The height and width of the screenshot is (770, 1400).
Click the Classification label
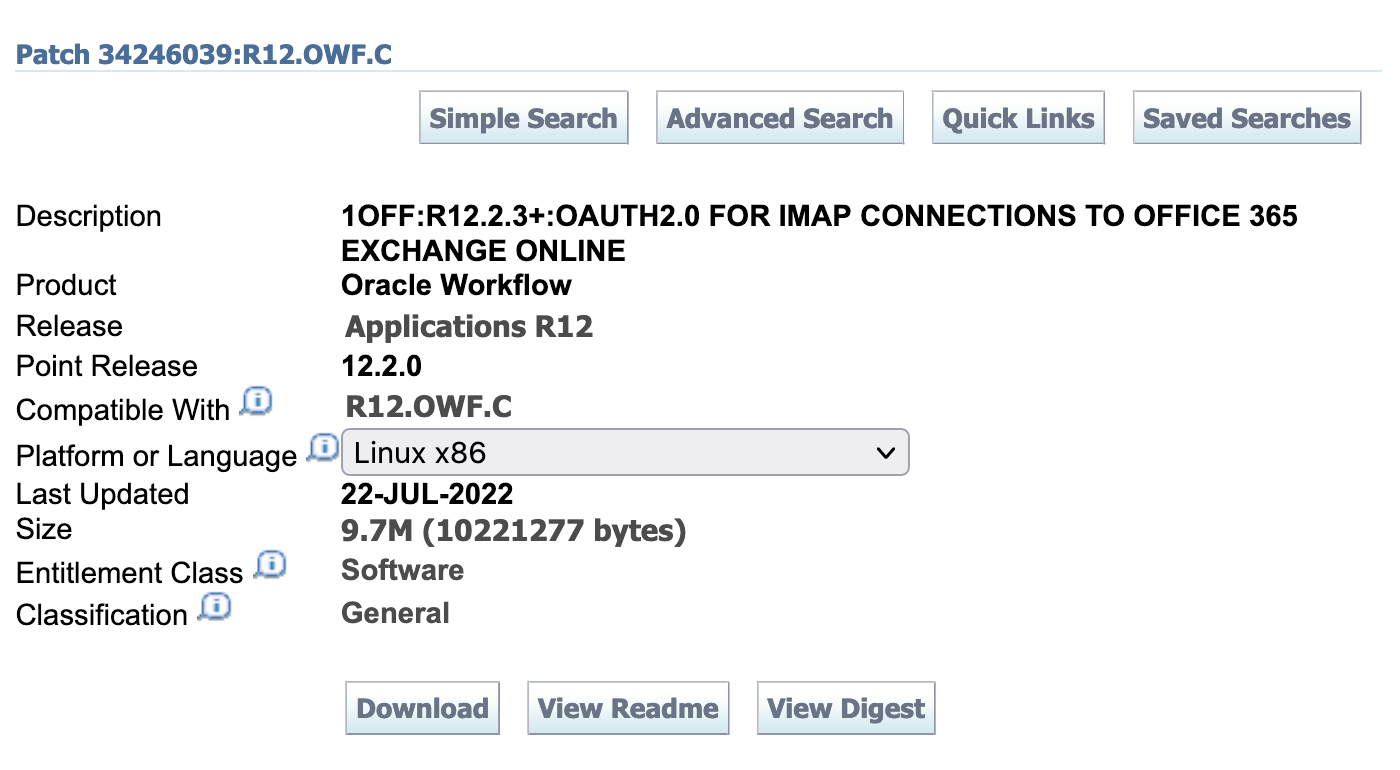tap(102, 615)
